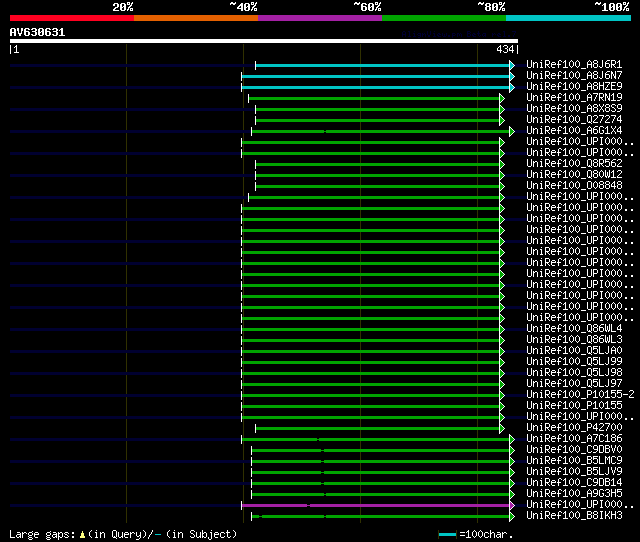Click the green arrowhead of the Q86WL4 alignment
This screenshot has height=542, width=640.
click(502, 329)
